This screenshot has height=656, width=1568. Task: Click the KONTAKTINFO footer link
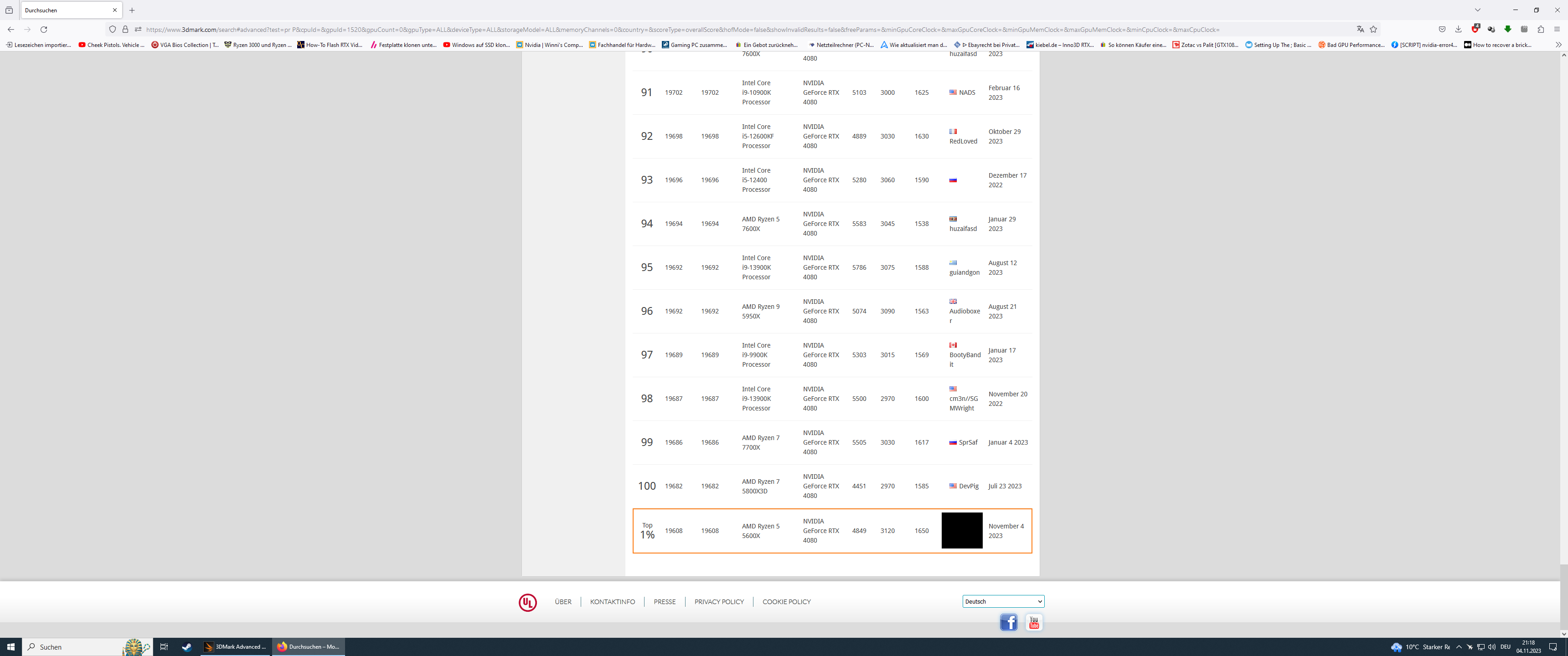point(612,602)
